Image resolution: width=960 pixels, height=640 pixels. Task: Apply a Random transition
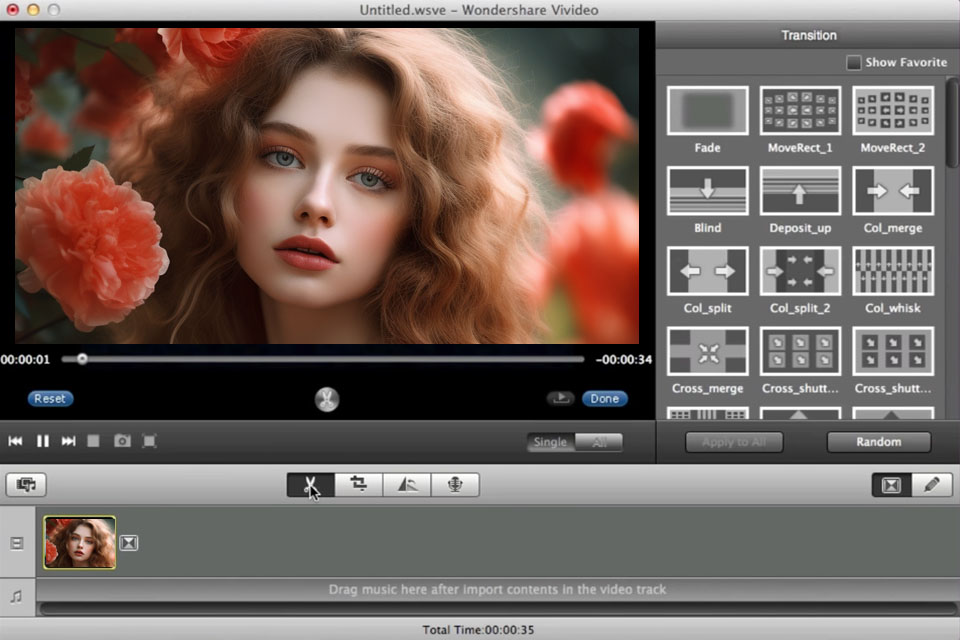(879, 442)
